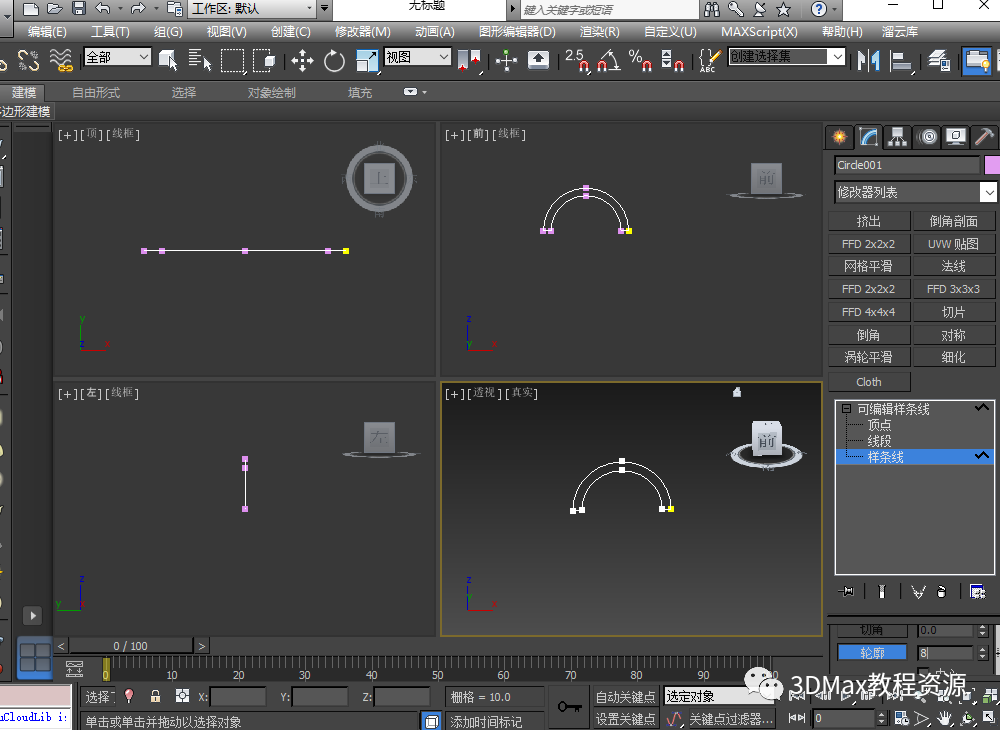The image size is (1000, 730).
Task: Switch to the 自由形式 ribbon tab
Action: click(96, 92)
